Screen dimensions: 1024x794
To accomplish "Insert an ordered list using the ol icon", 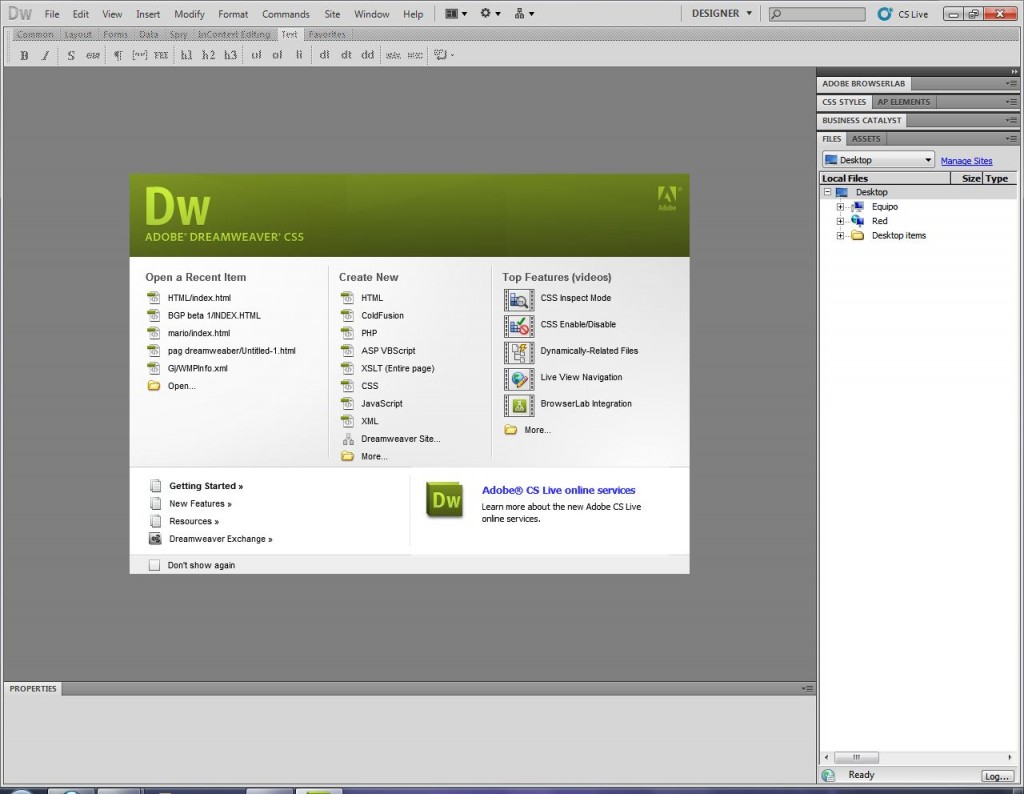I will [276, 55].
